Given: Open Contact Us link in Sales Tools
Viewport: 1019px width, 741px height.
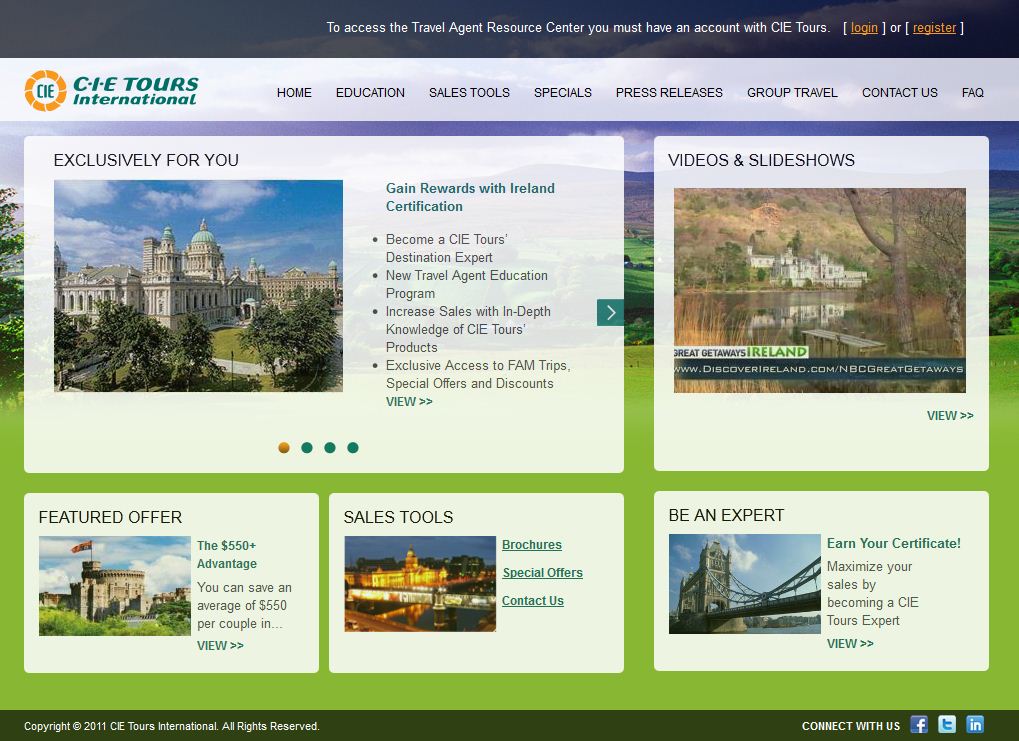Looking at the screenshot, I should tap(532, 601).
